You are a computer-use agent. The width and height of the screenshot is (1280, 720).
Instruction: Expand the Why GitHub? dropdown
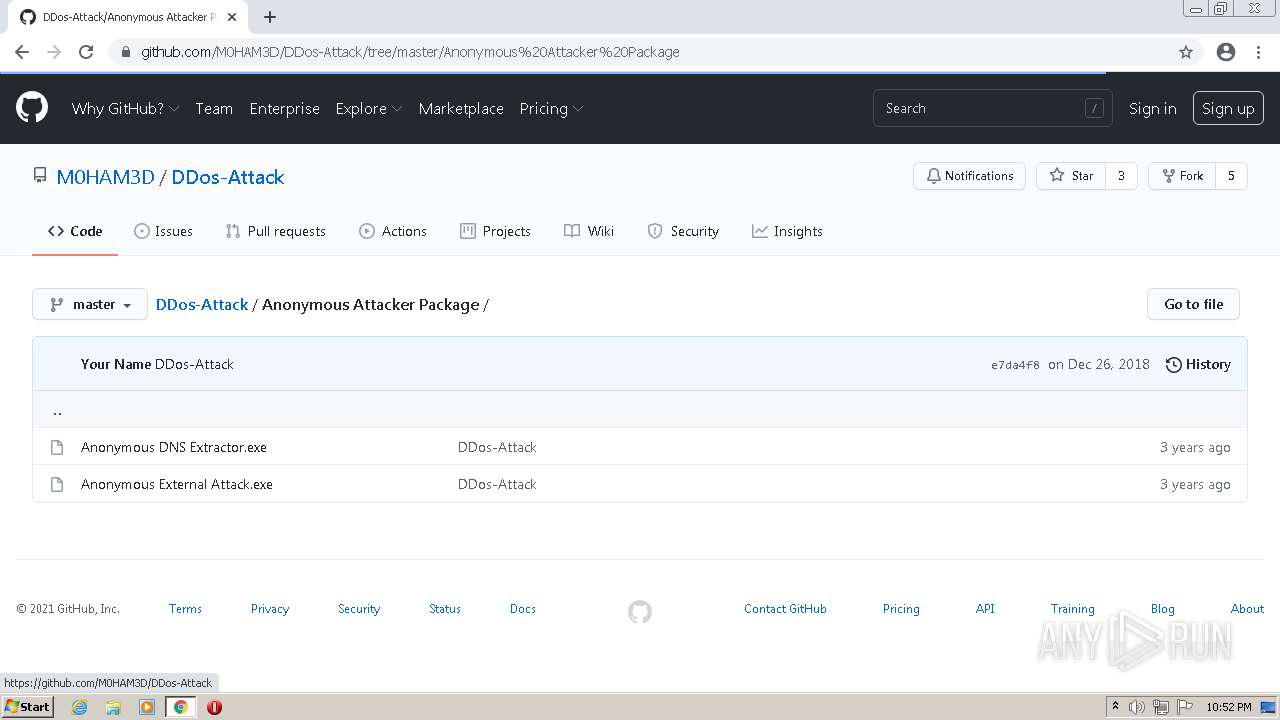click(125, 108)
